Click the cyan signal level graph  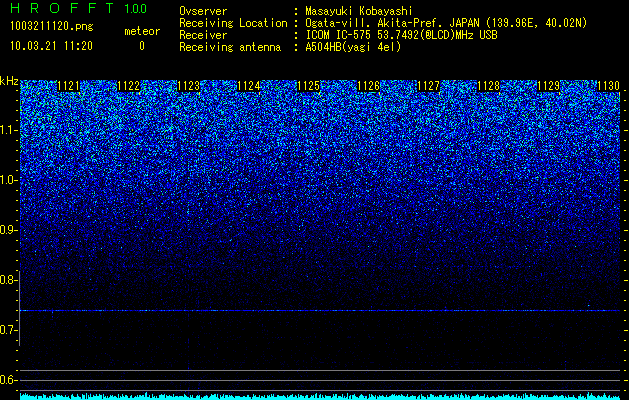coord(320,396)
